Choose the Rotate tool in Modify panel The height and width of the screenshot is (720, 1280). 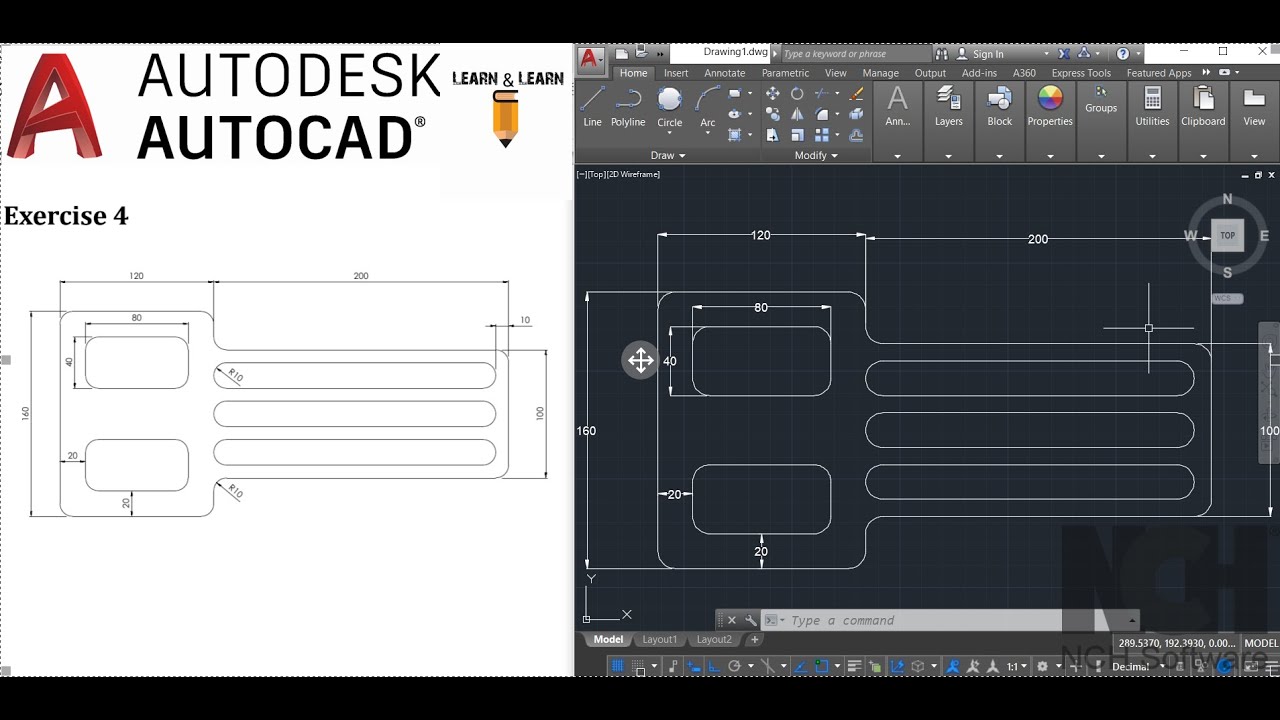click(x=797, y=93)
